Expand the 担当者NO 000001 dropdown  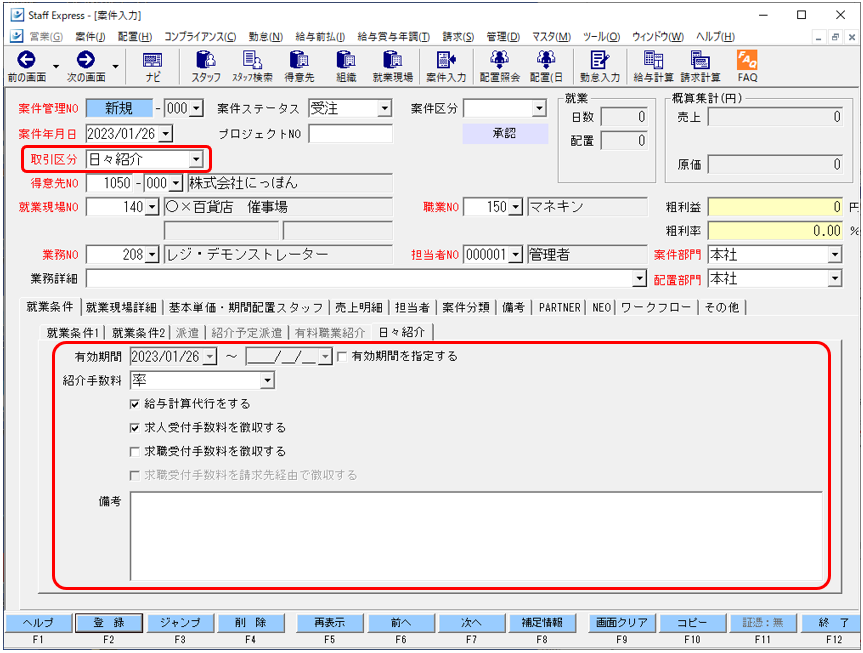[515, 254]
